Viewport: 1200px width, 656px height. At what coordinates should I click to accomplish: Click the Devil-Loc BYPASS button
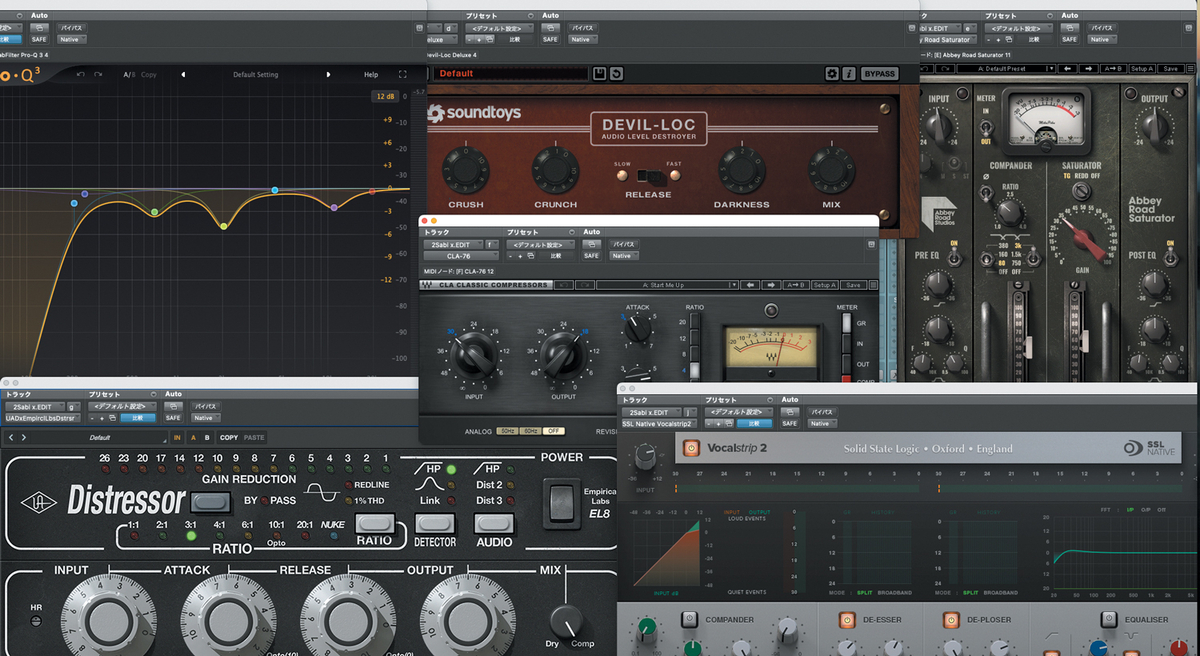879,74
